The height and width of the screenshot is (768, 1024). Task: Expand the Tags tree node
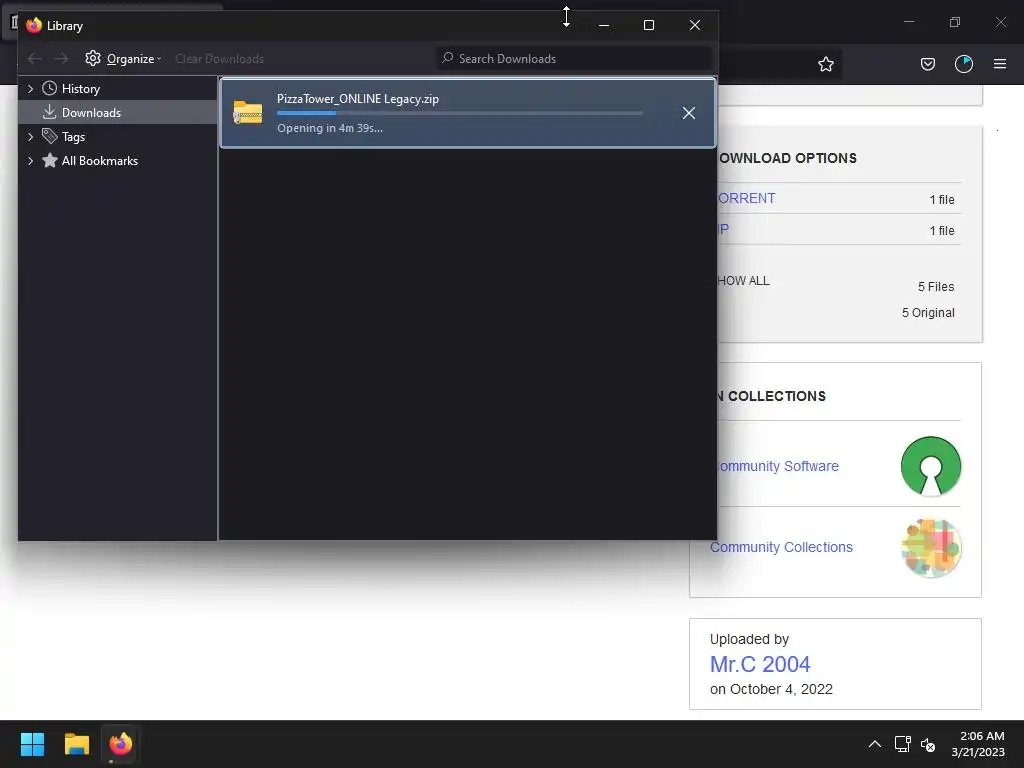[30, 136]
